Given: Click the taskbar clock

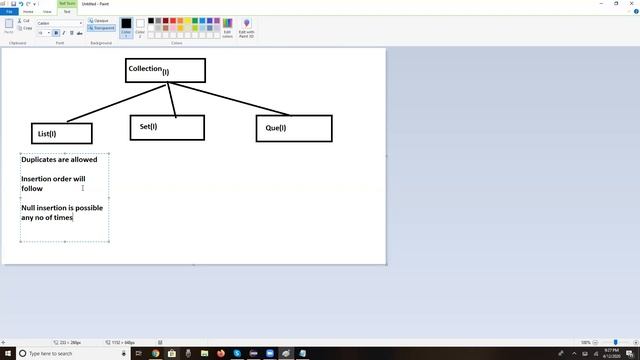Looking at the screenshot, I should pyautogui.click(x=611, y=353).
